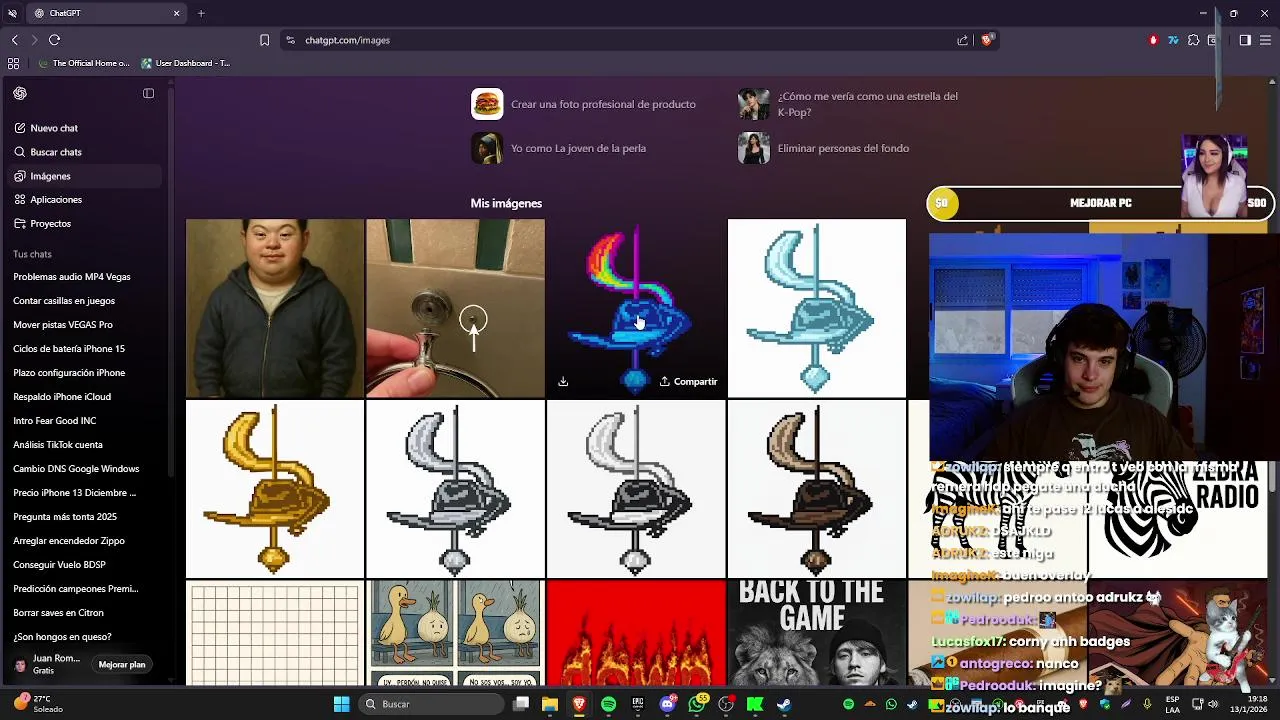
Task: Open the chat 'Mover pistas VEGAS Pro'
Action: [63, 325]
